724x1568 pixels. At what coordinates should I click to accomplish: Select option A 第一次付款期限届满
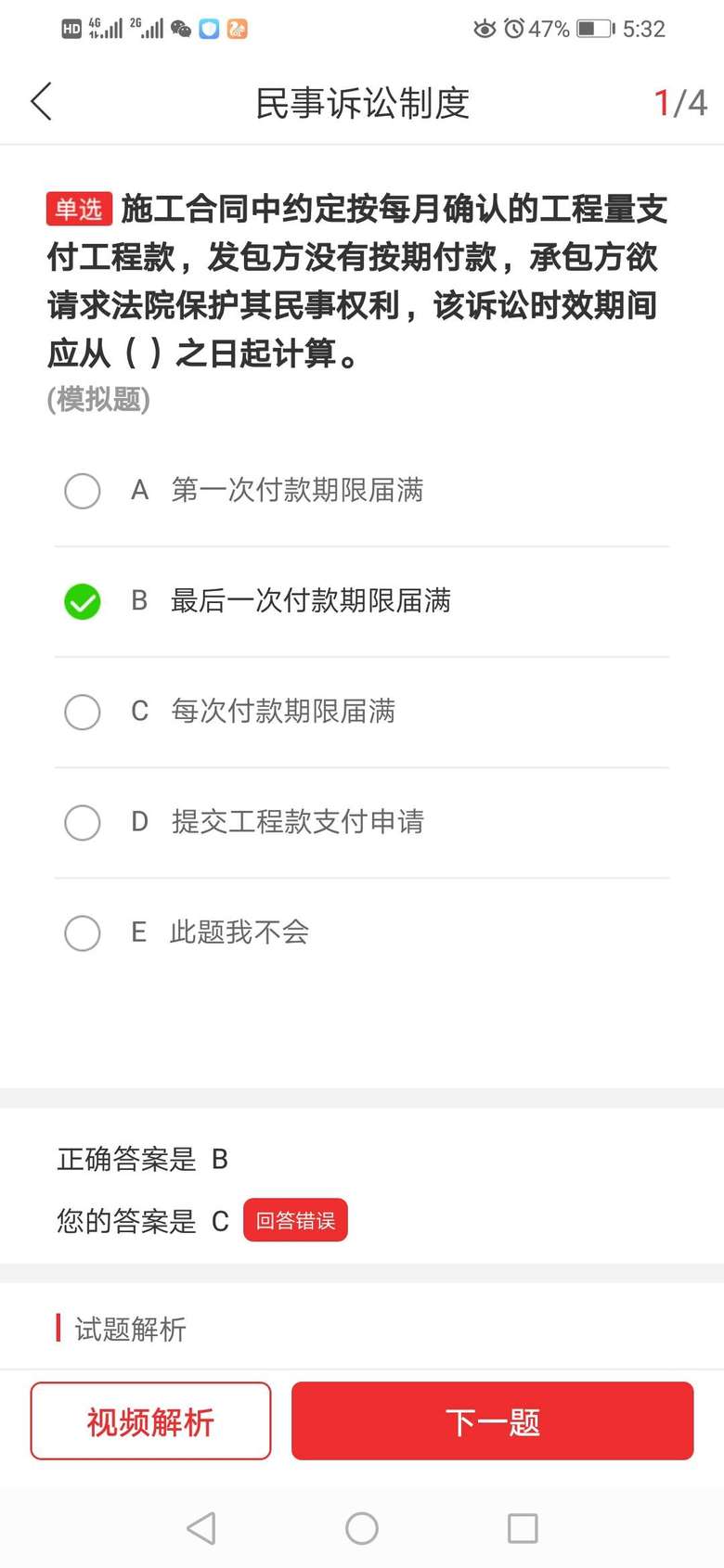coord(83,491)
